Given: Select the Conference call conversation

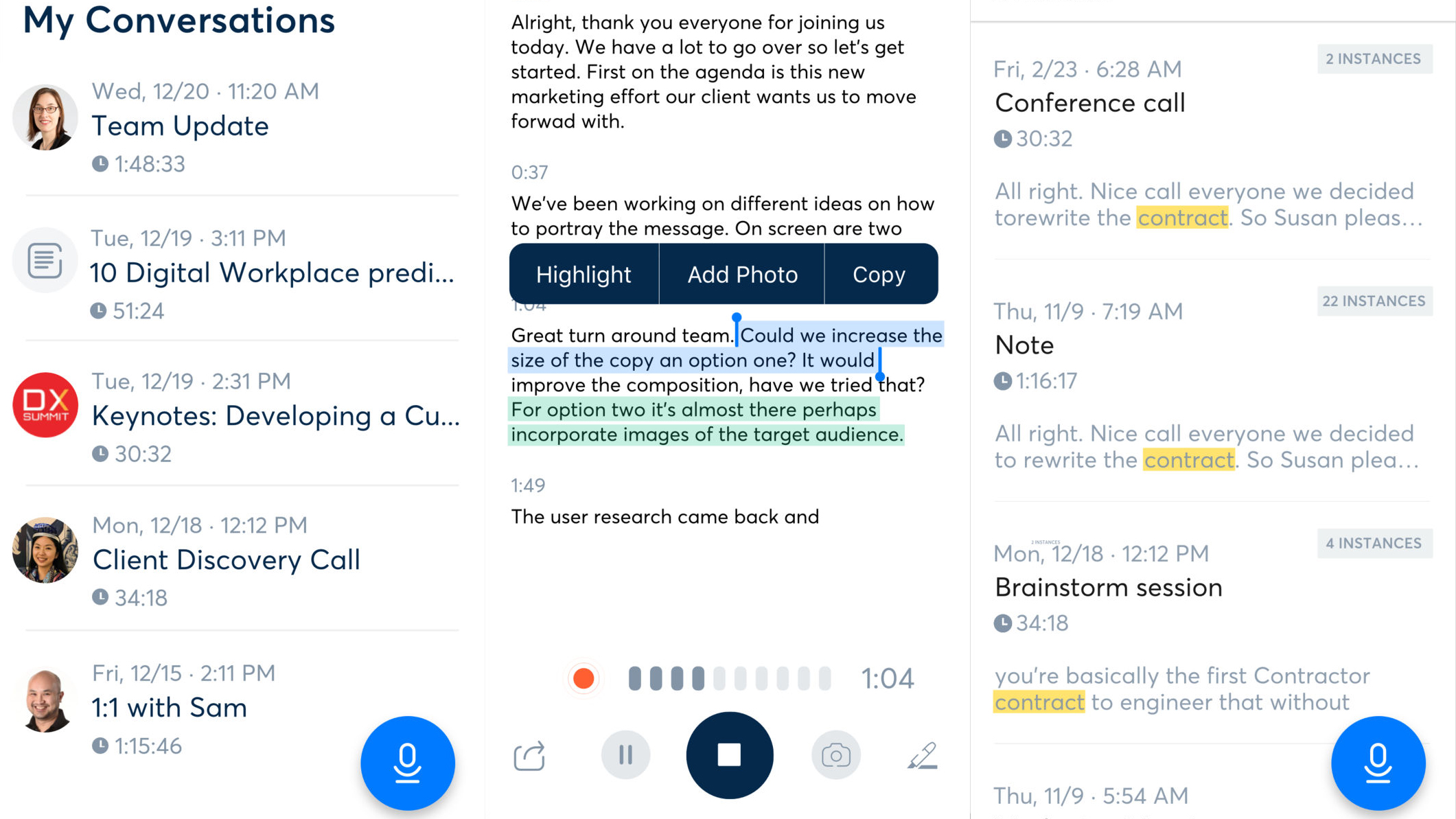Looking at the screenshot, I should 1091,103.
